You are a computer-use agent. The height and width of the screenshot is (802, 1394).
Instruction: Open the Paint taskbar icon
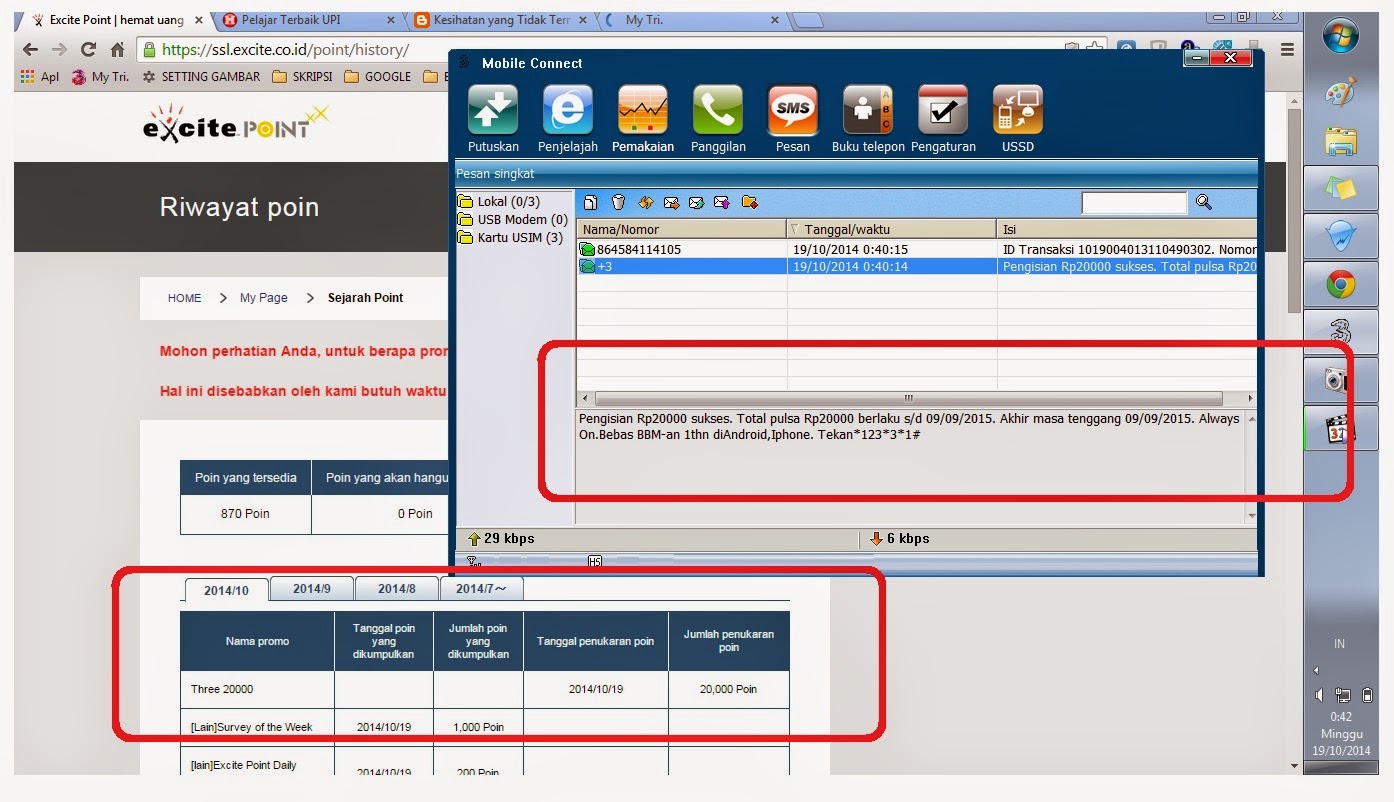[1340, 93]
